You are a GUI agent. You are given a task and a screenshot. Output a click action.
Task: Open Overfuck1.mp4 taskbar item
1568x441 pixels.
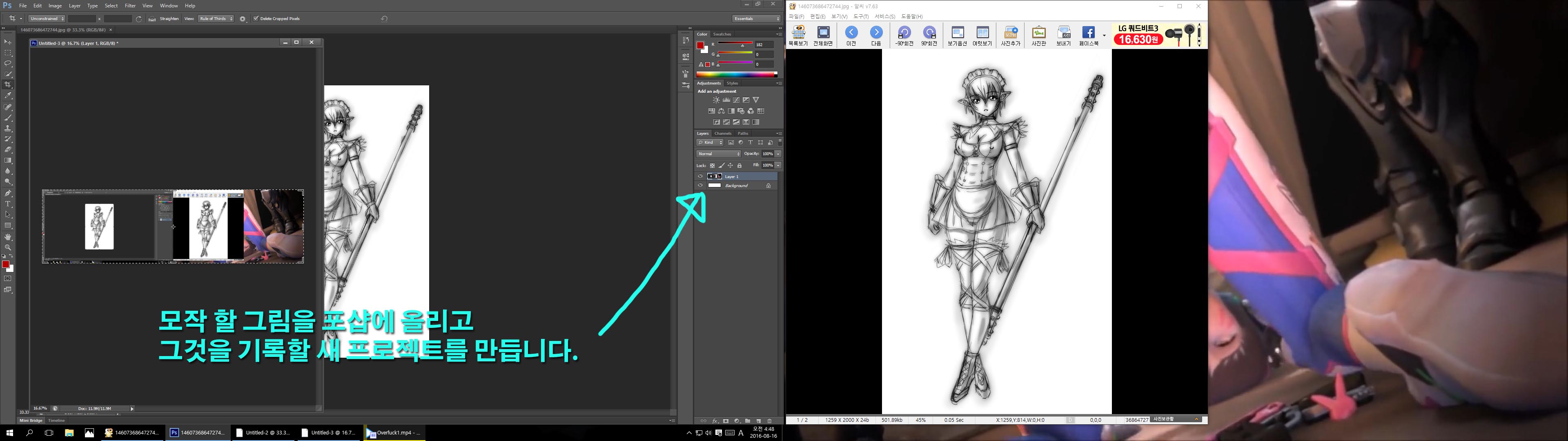pyautogui.click(x=394, y=433)
